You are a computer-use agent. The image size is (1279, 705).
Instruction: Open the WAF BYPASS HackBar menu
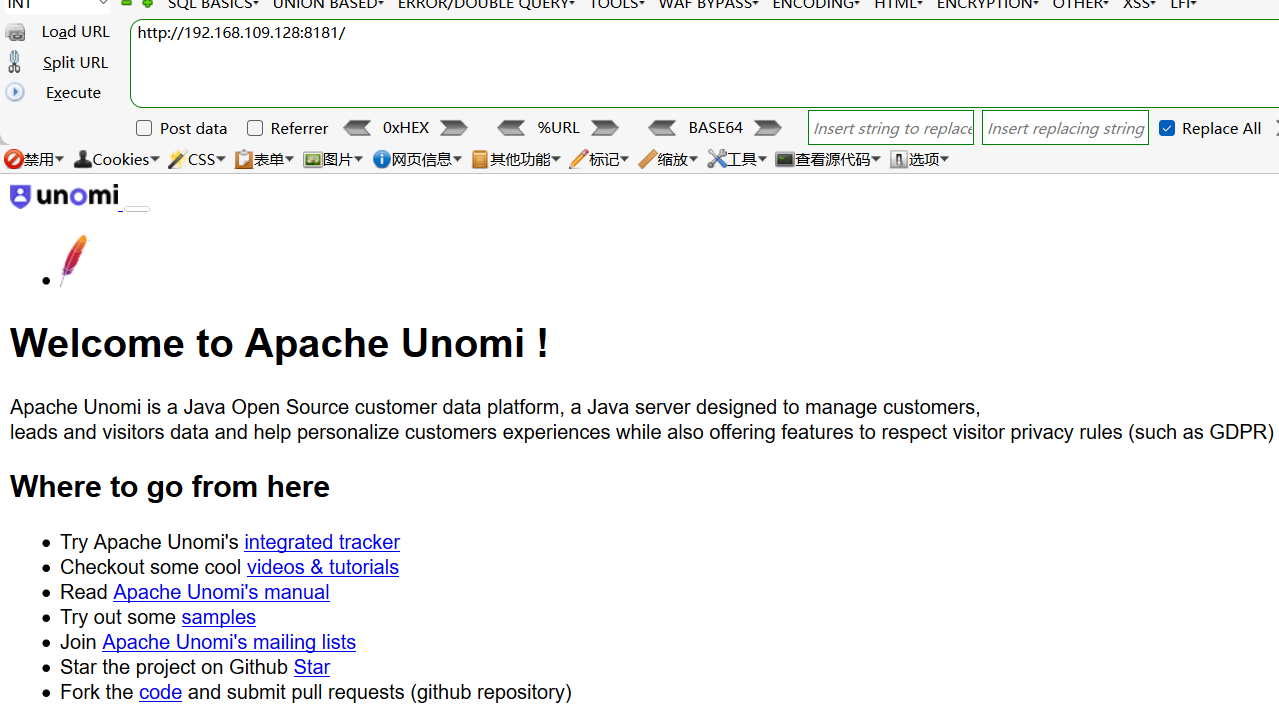click(708, 5)
